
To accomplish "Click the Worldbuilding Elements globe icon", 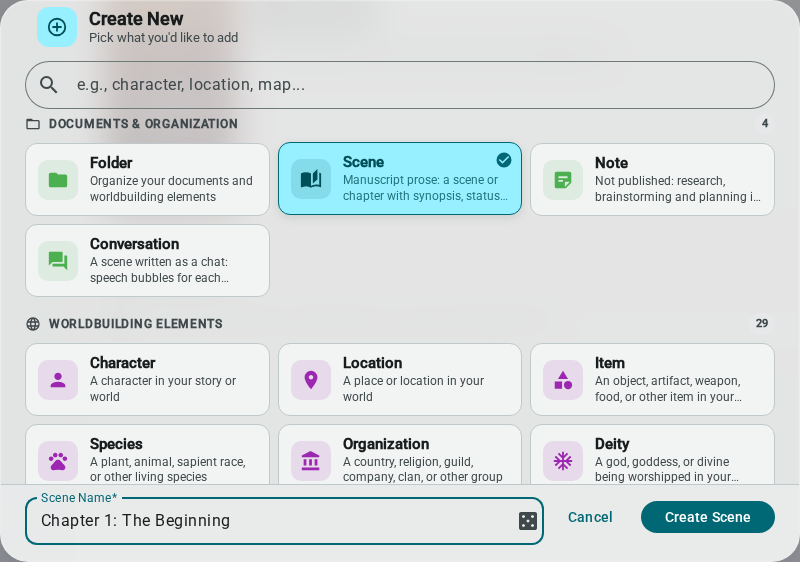I will coord(33,324).
